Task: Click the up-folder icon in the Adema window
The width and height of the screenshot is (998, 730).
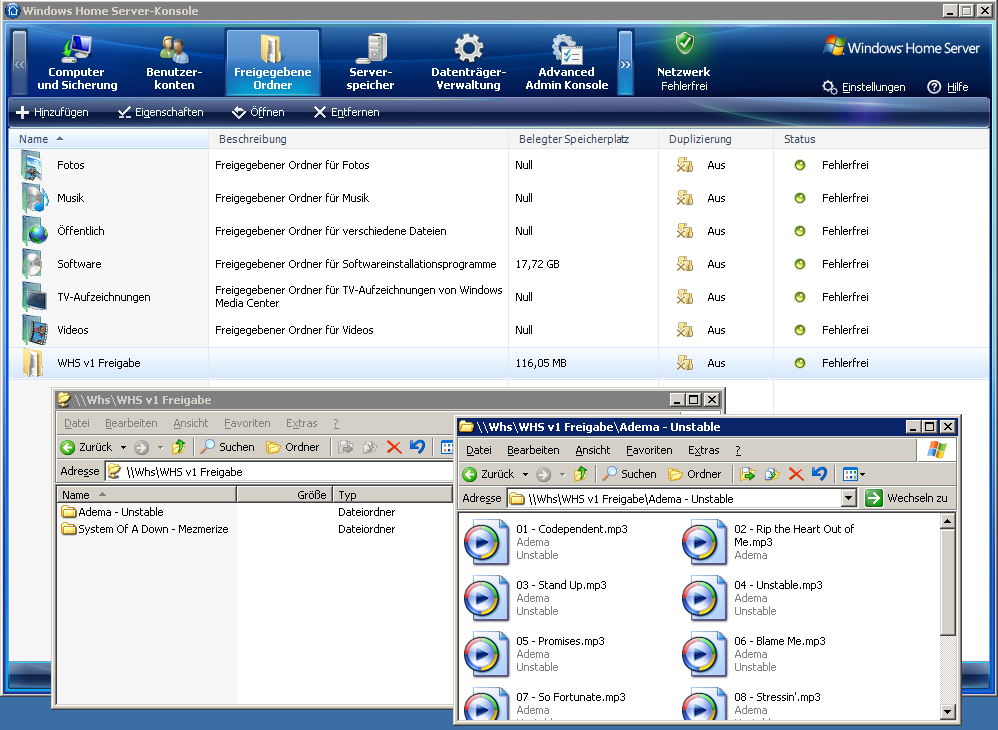Action: click(x=580, y=474)
